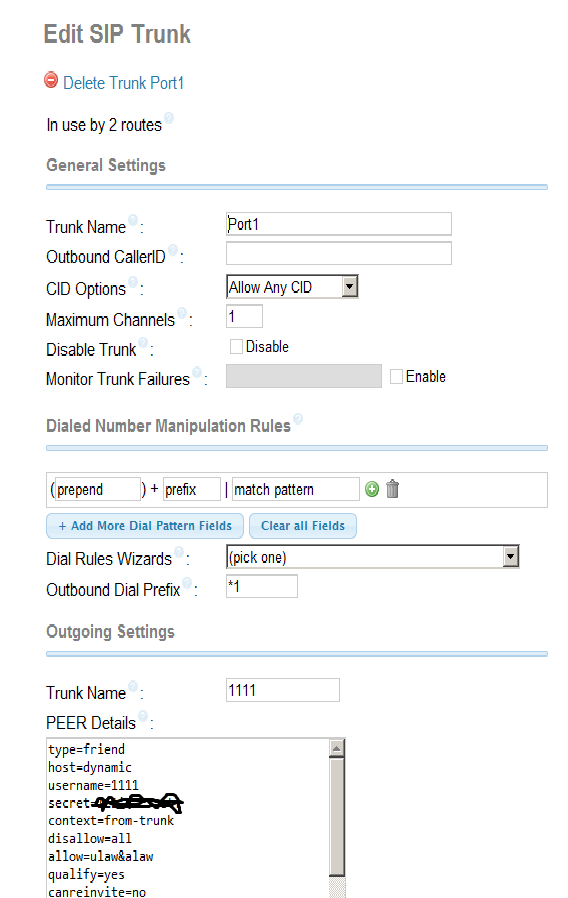568x898 pixels.
Task: Click the prepend dial pattern field
Action: click(x=97, y=490)
